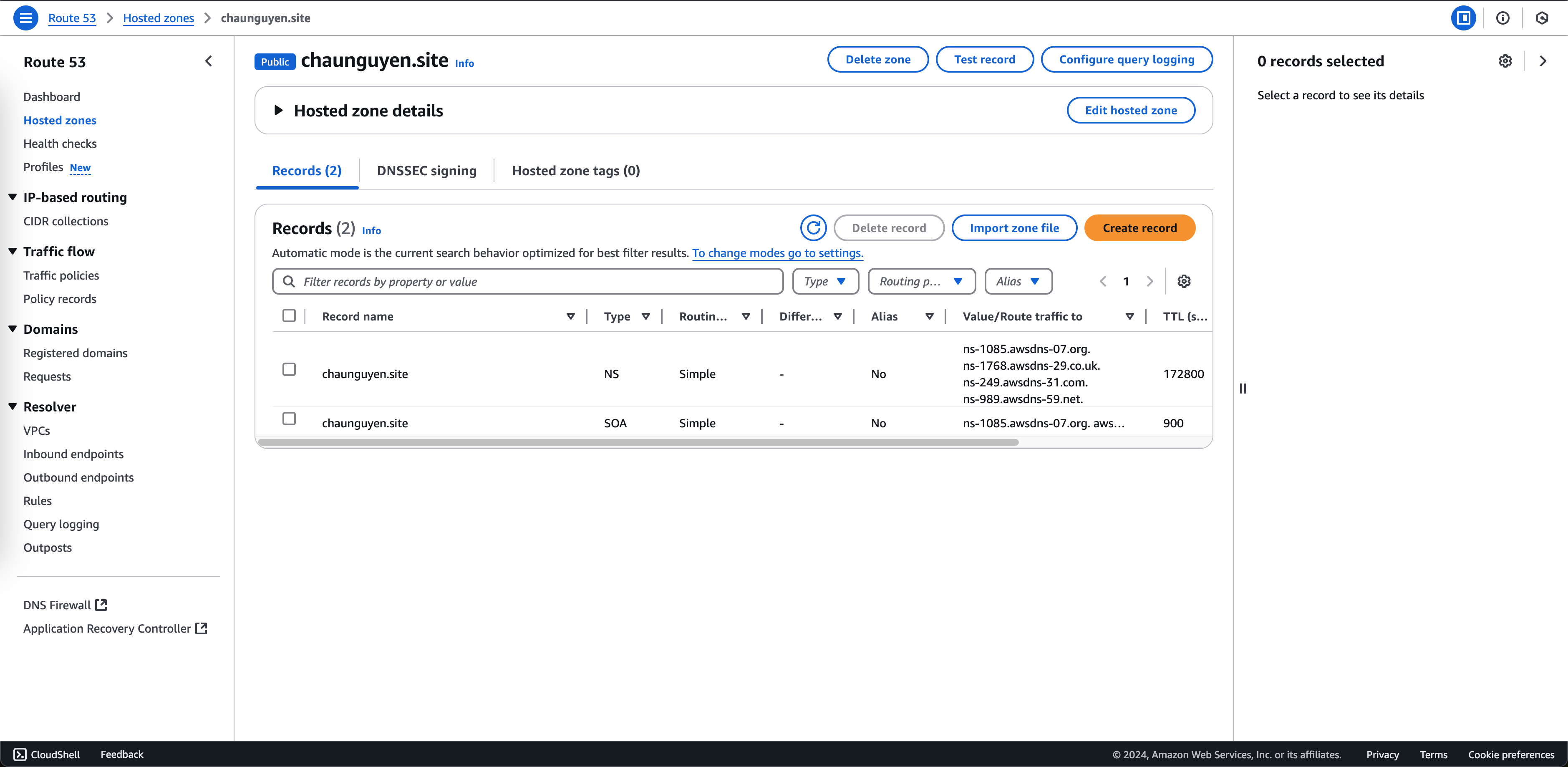
Task: Open details panel preferences gear icon
Action: pos(1505,61)
